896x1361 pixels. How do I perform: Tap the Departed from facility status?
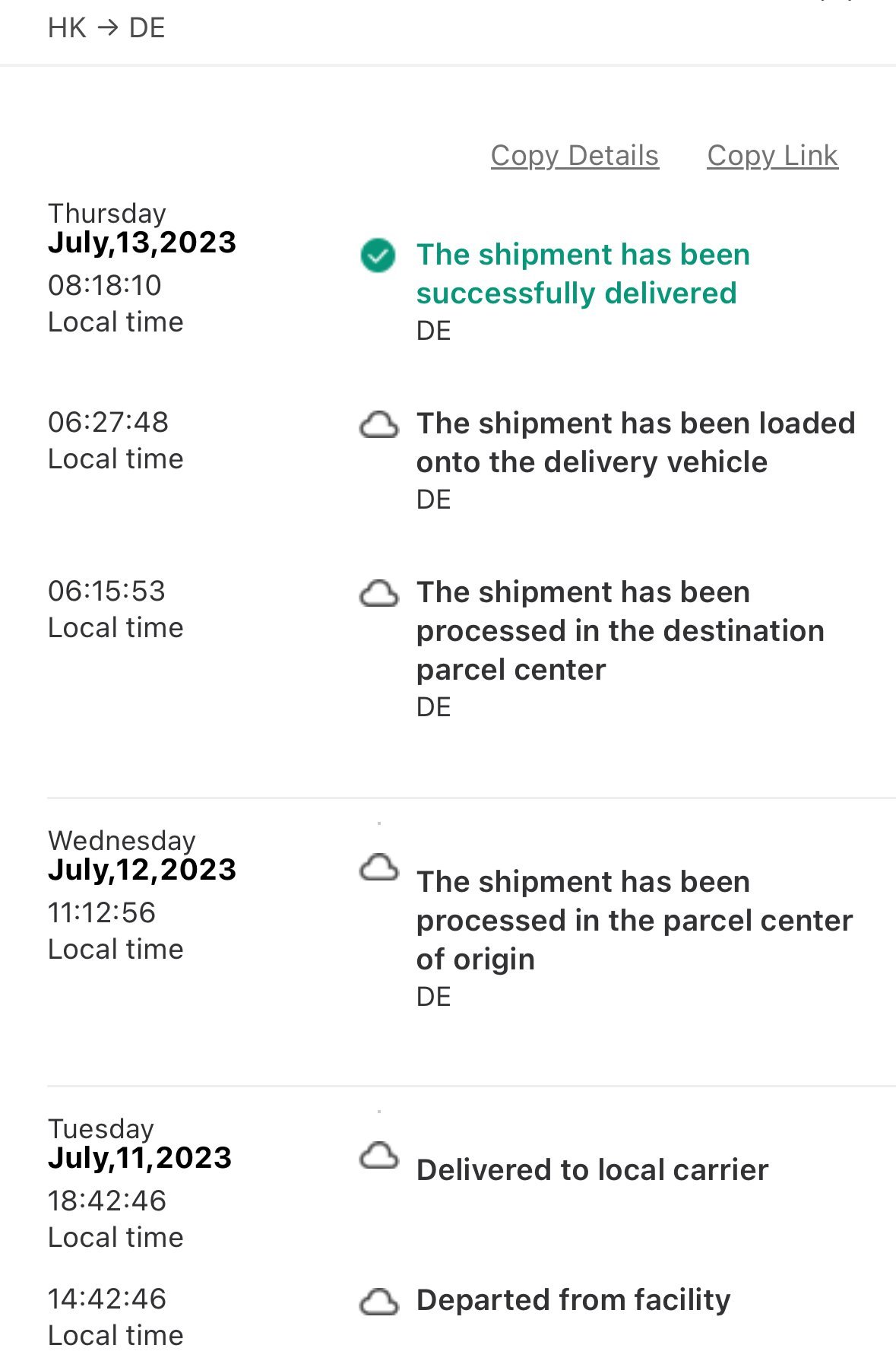pos(573,1300)
